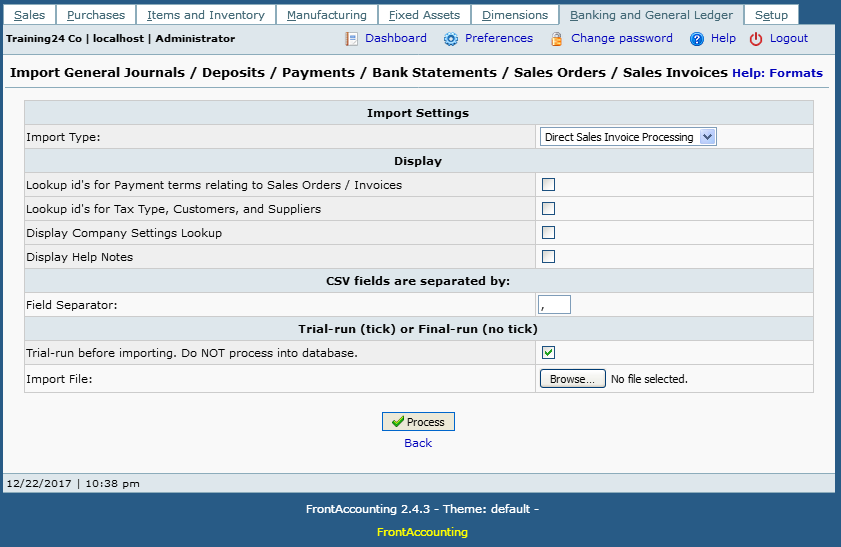Screen dimensions: 841x547
Task: Switch to the Purchases tab
Action: coord(95,15)
